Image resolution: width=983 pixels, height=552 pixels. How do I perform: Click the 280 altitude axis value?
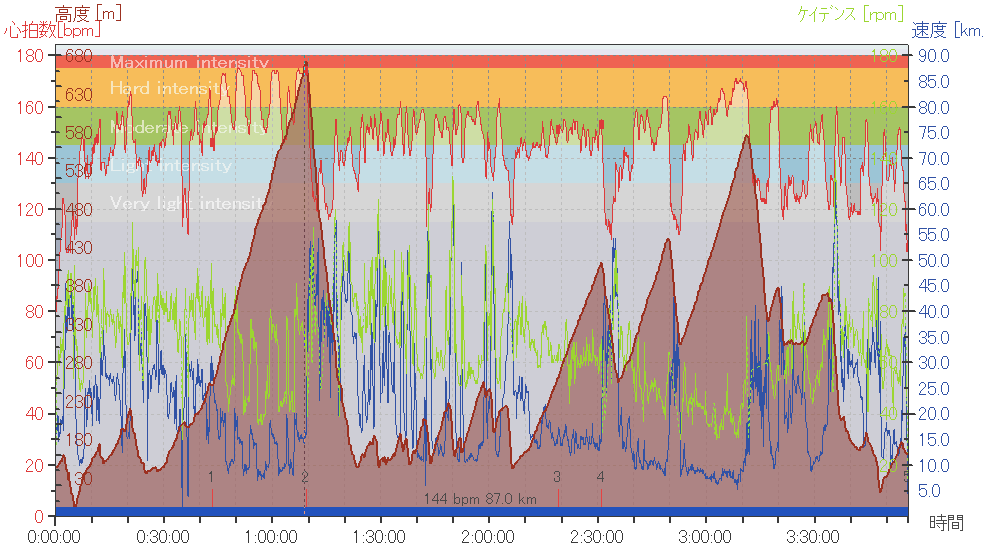click(79, 363)
